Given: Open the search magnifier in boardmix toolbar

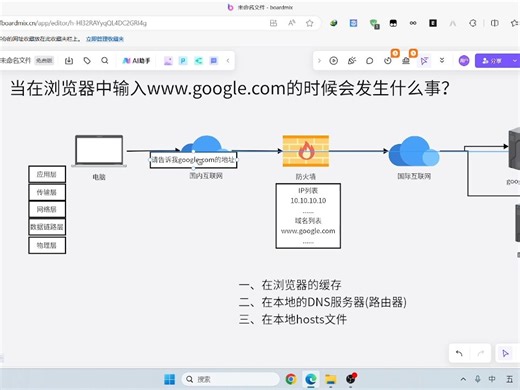Looking at the screenshot, I should (105, 61).
